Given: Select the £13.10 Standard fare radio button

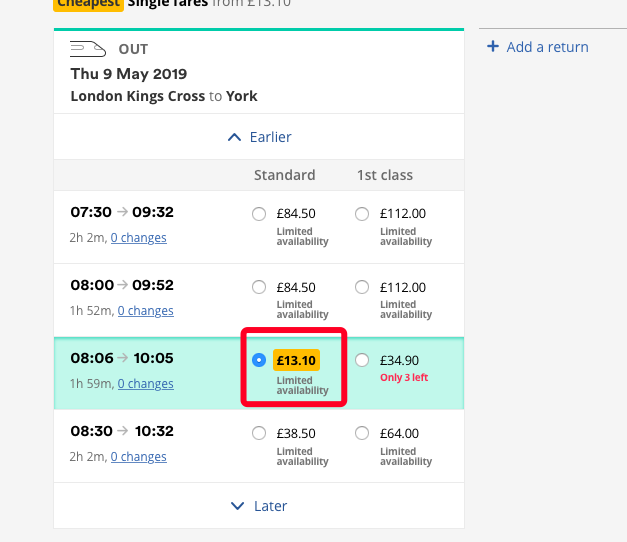Looking at the screenshot, I should (259, 360).
